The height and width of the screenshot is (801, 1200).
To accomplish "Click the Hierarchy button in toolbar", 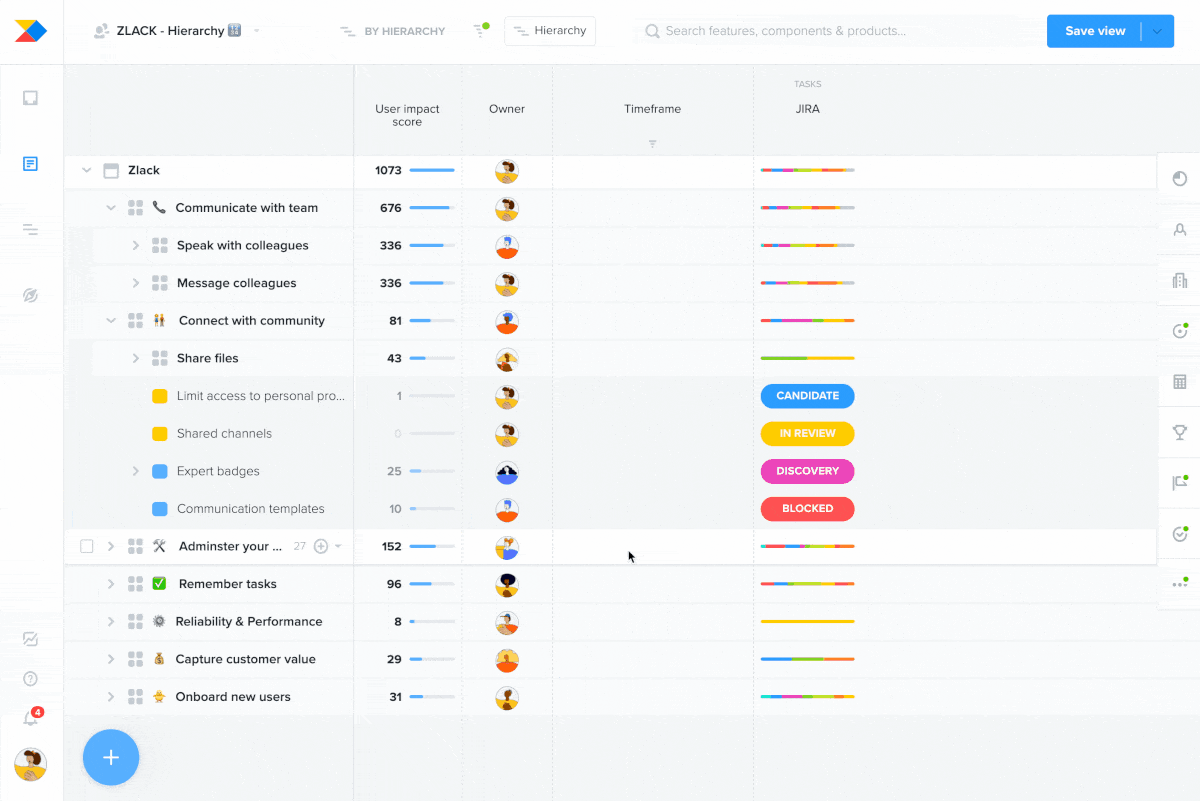I will 550,31.
